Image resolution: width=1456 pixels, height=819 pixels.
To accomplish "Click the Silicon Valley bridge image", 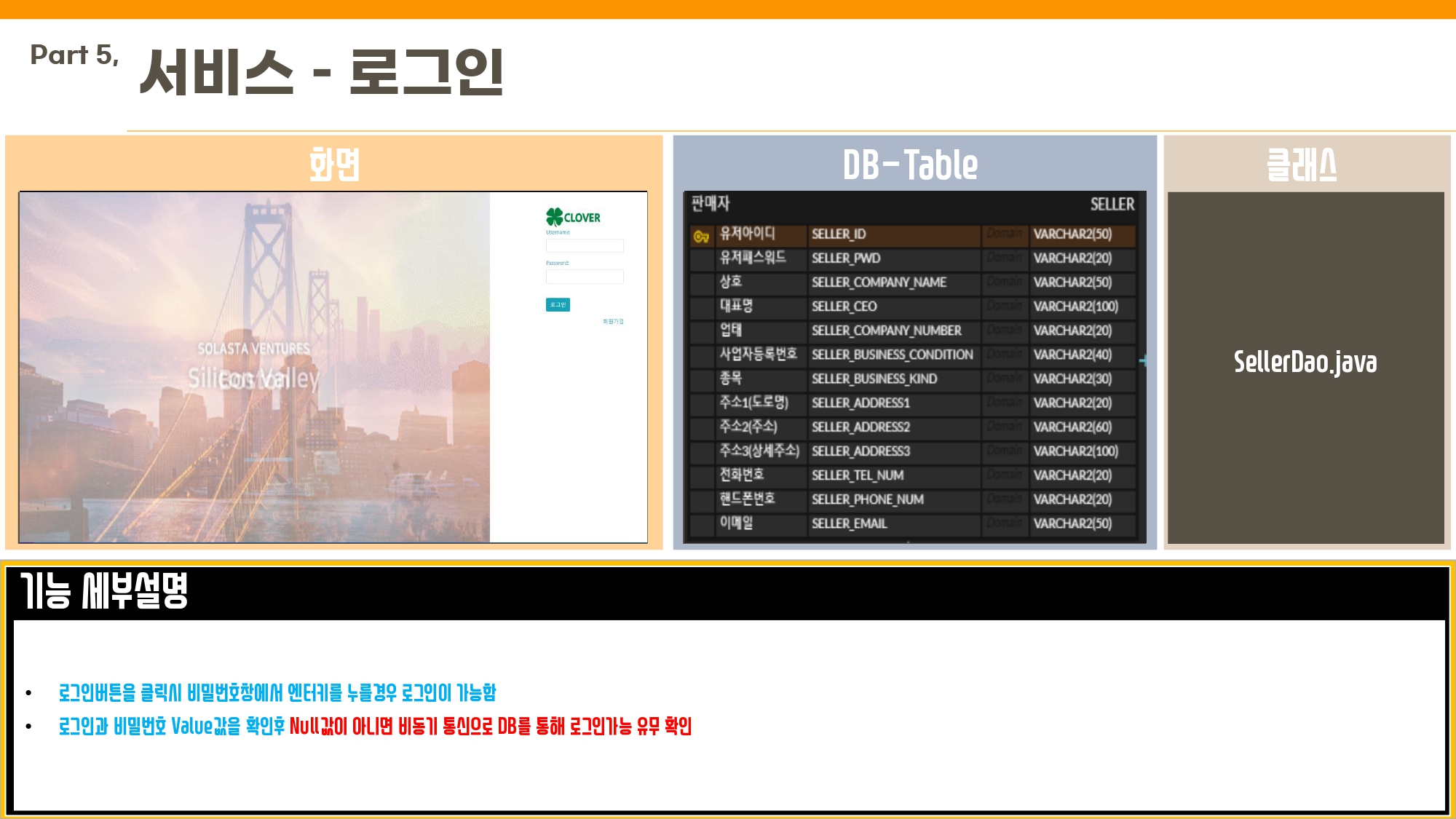I will coord(254,367).
